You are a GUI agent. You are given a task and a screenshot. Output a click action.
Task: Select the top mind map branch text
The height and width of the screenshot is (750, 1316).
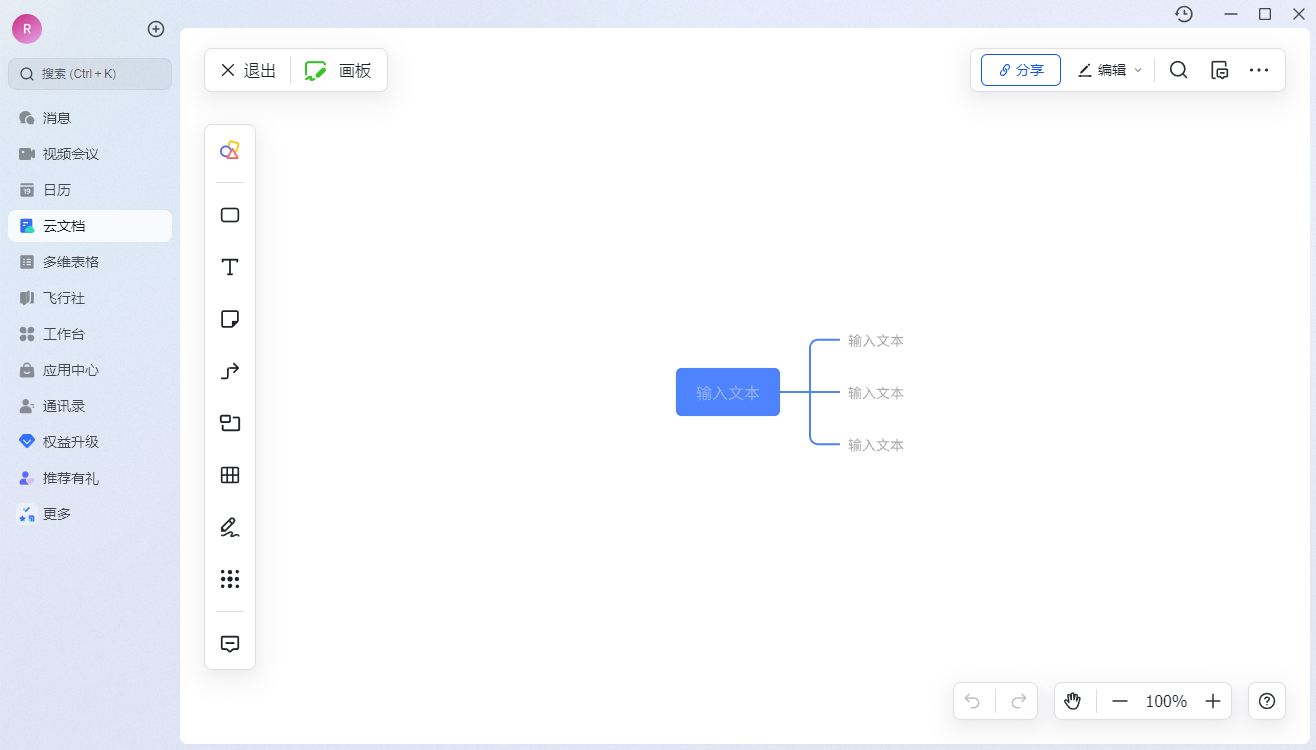pyautogui.click(x=876, y=340)
